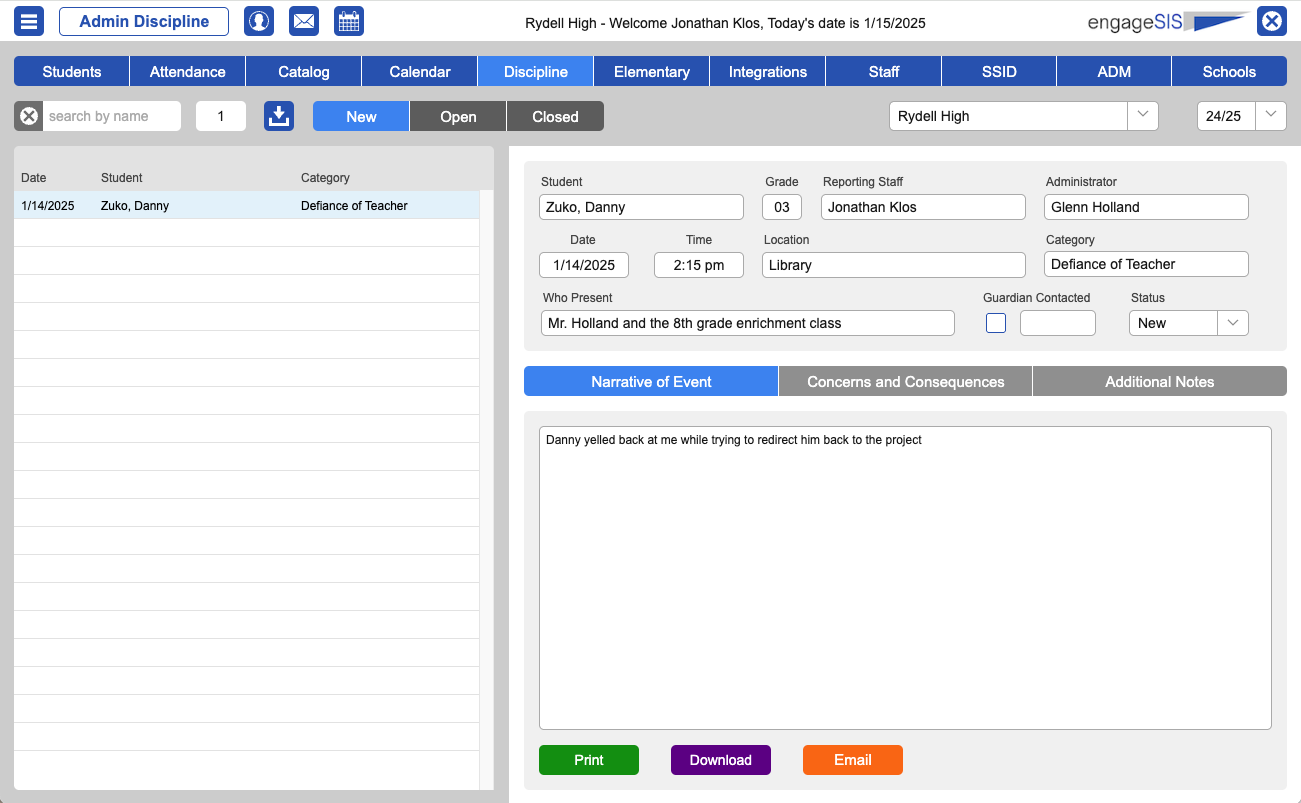The width and height of the screenshot is (1301, 803).
Task: Click the Who Present field
Action: [x=748, y=323]
